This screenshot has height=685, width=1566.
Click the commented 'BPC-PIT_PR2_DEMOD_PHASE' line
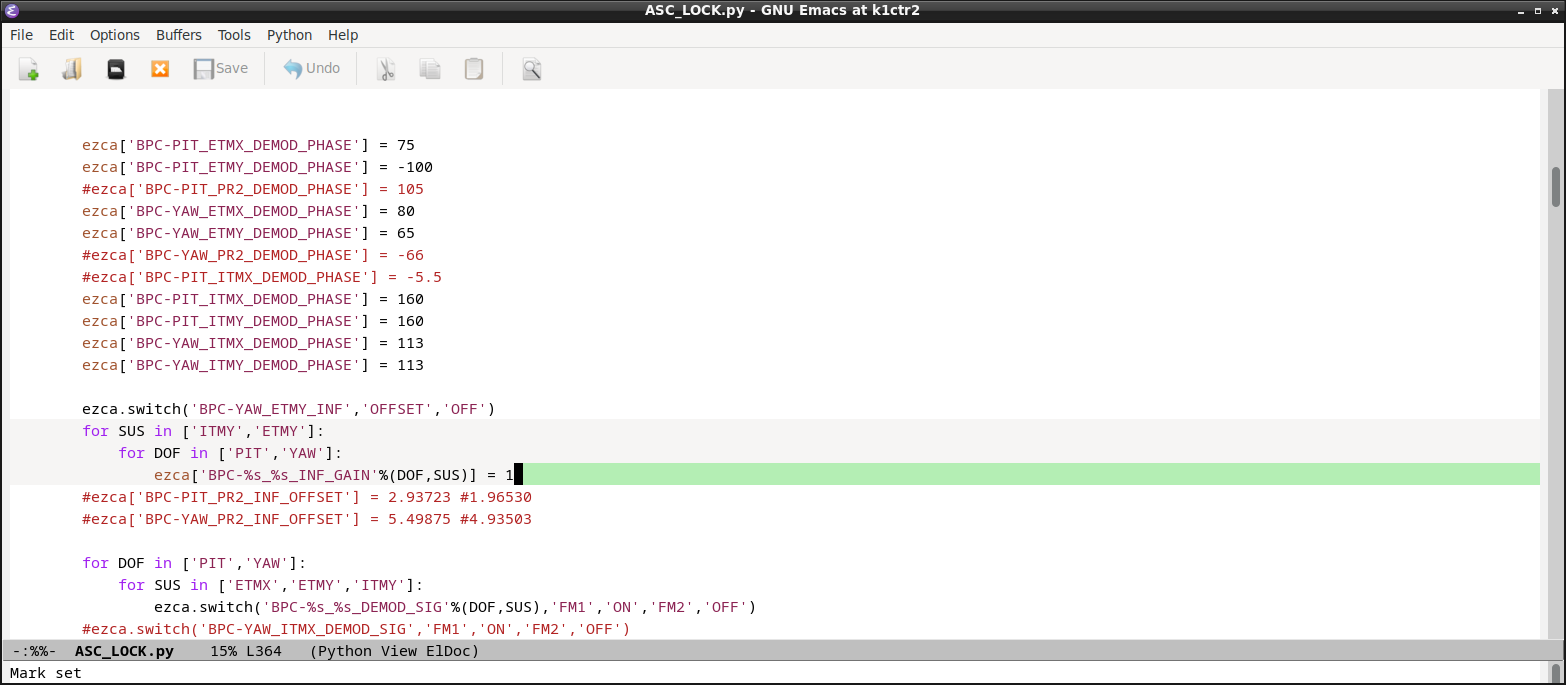click(253, 189)
